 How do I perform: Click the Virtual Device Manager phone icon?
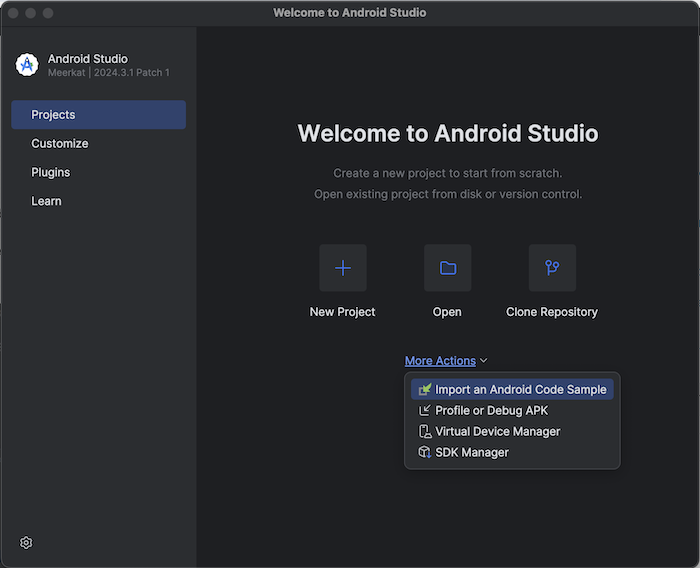click(425, 431)
